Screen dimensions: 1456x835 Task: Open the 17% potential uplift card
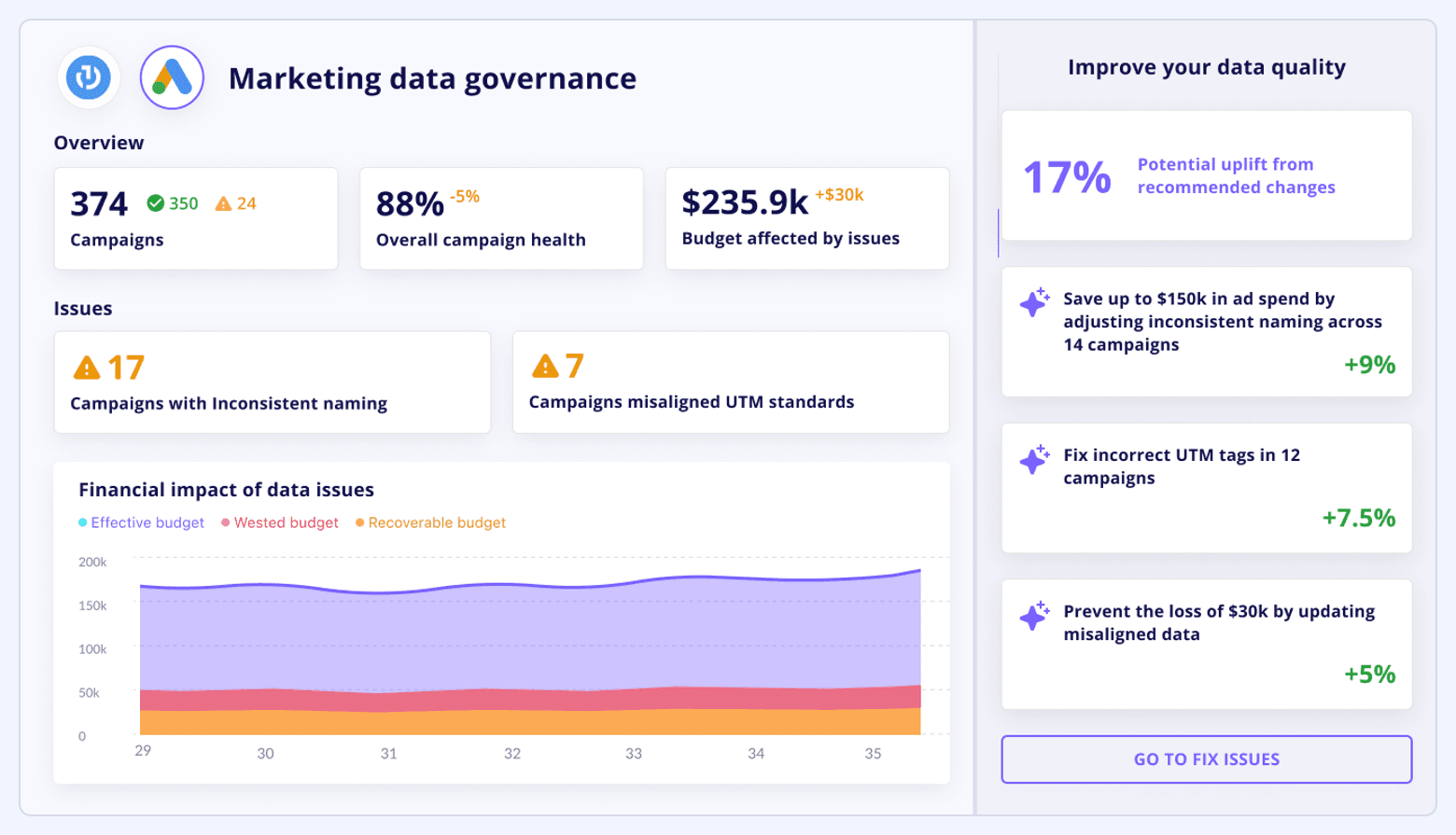coord(1206,174)
